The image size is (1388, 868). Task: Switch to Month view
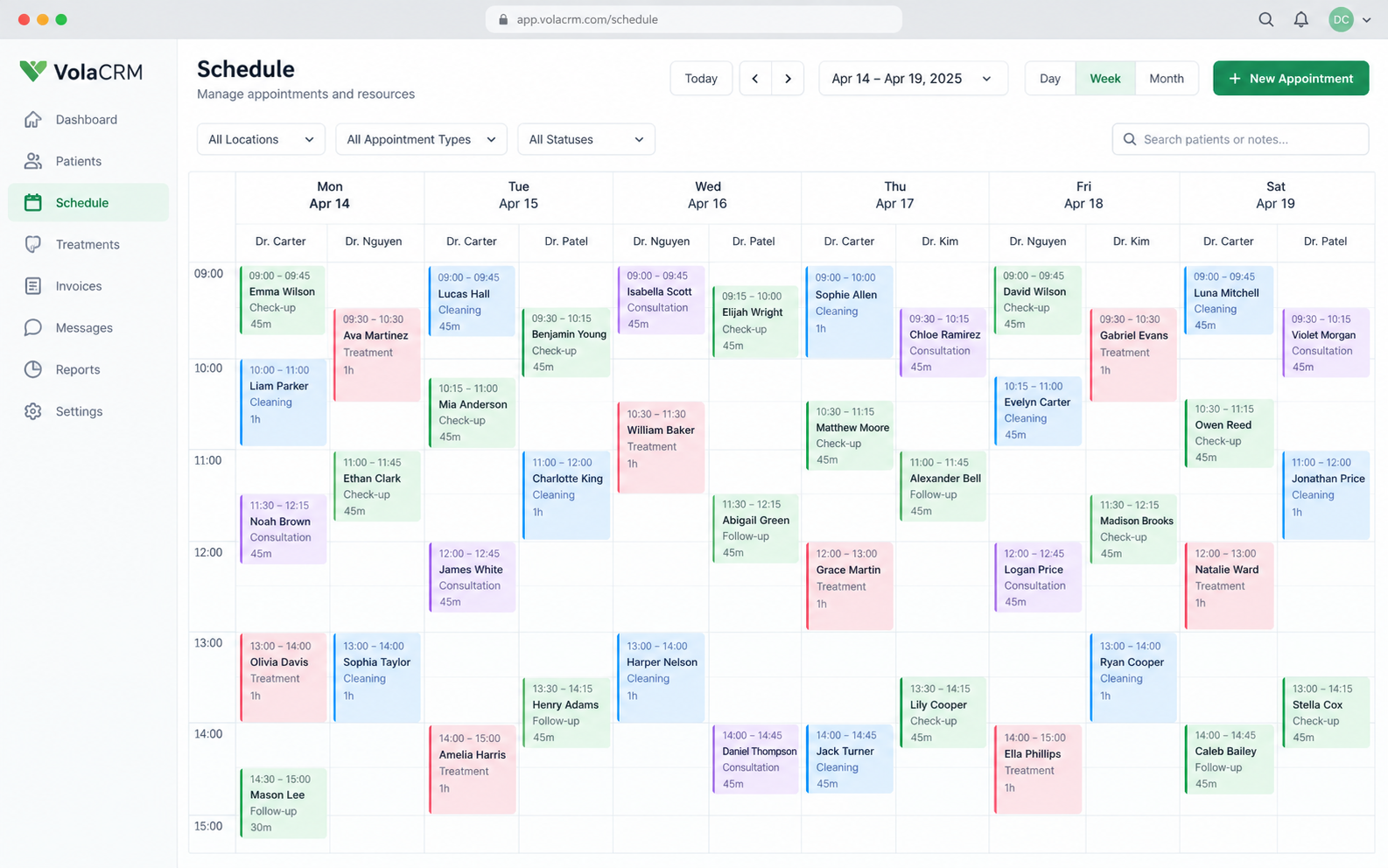click(1167, 79)
